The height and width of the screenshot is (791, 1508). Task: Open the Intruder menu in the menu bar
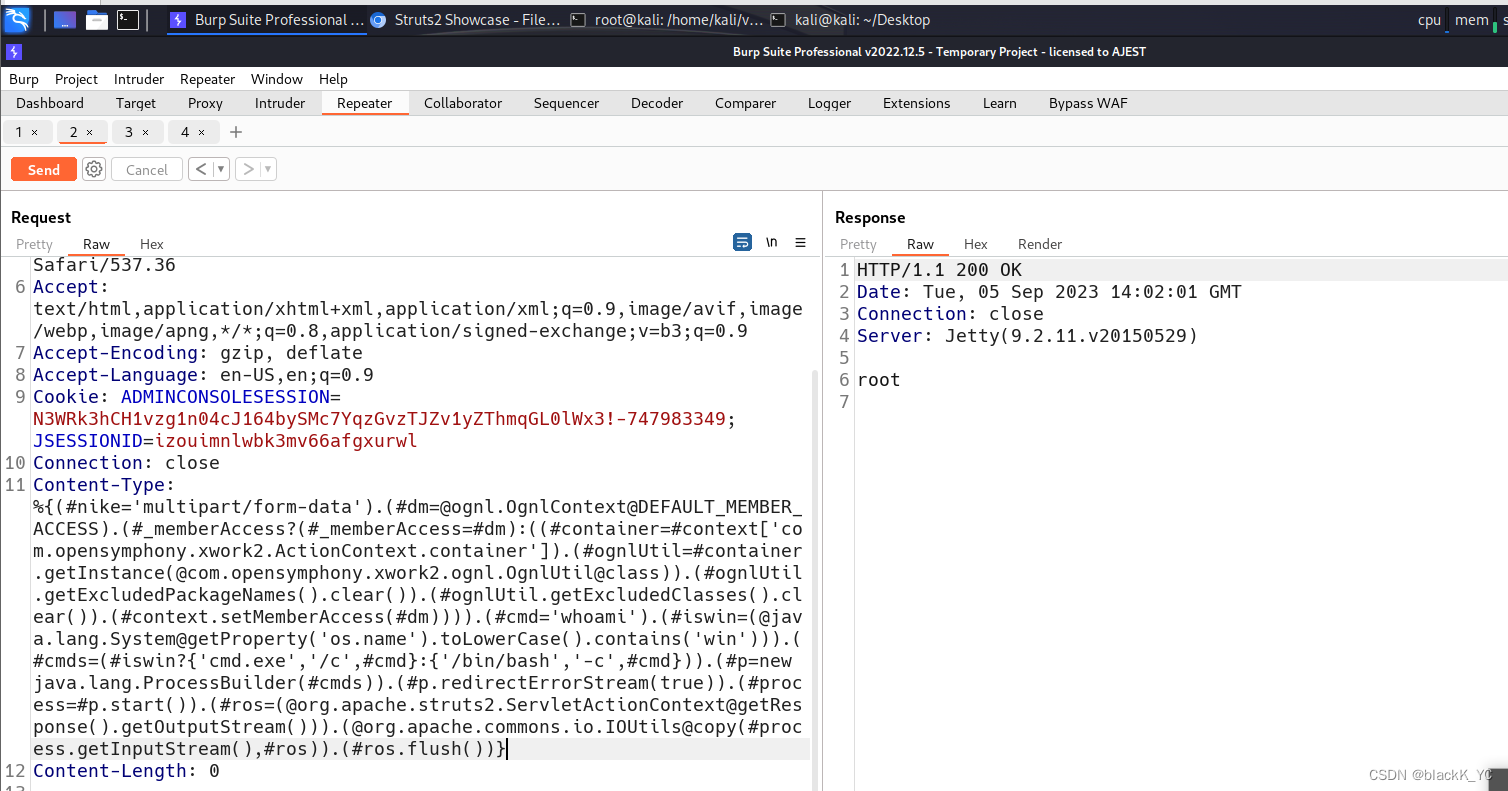139,79
